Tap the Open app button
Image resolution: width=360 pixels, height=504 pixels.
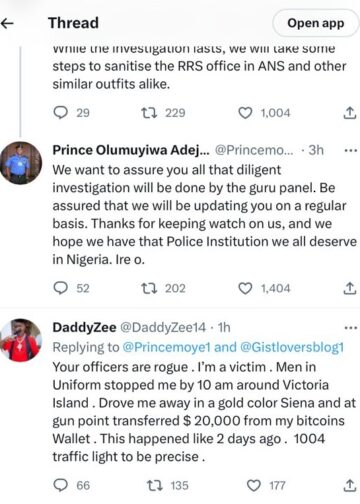click(x=316, y=23)
